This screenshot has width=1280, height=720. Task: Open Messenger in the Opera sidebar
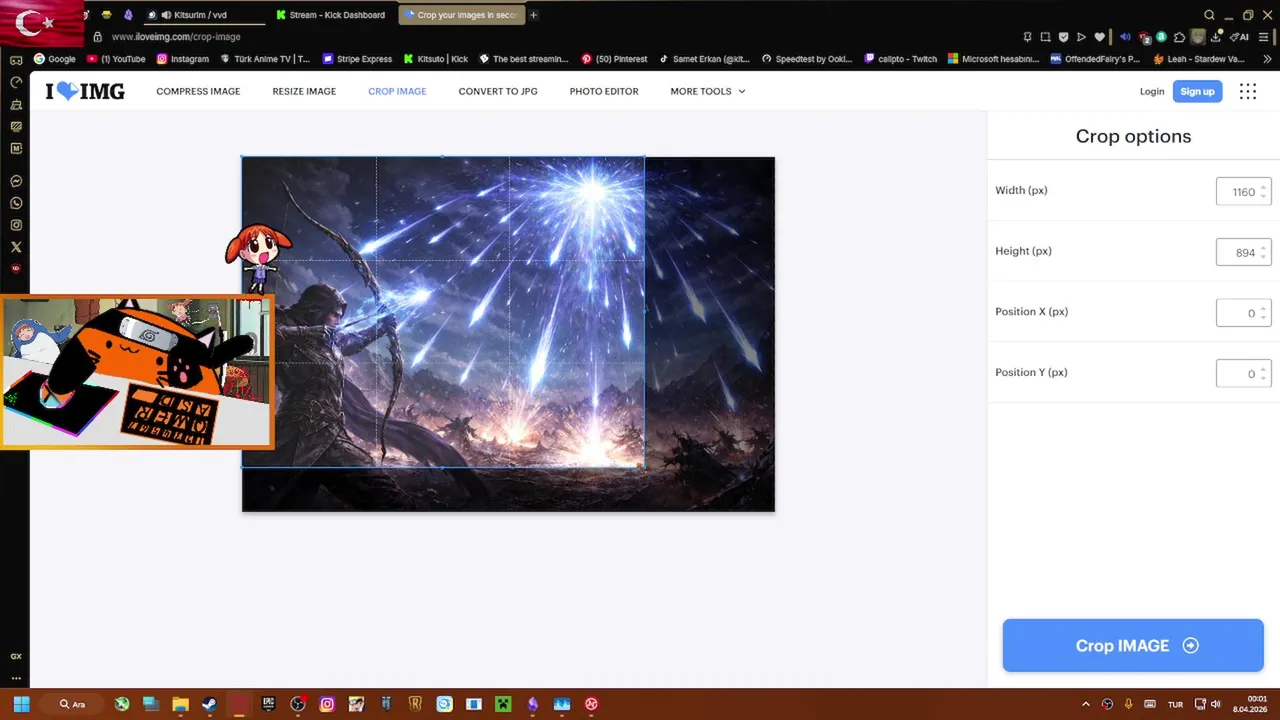16,181
